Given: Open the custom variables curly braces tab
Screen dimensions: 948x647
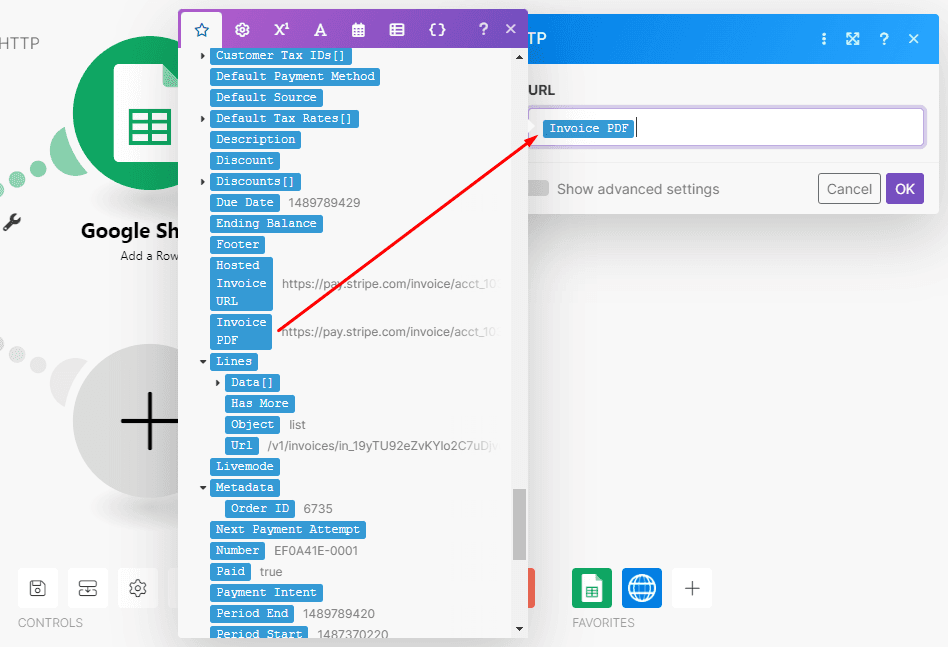Looking at the screenshot, I should 437,30.
